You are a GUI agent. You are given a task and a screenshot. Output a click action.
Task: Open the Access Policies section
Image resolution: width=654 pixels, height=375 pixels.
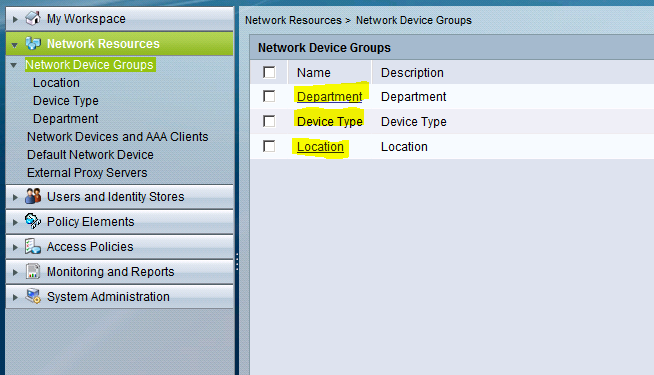point(120,247)
